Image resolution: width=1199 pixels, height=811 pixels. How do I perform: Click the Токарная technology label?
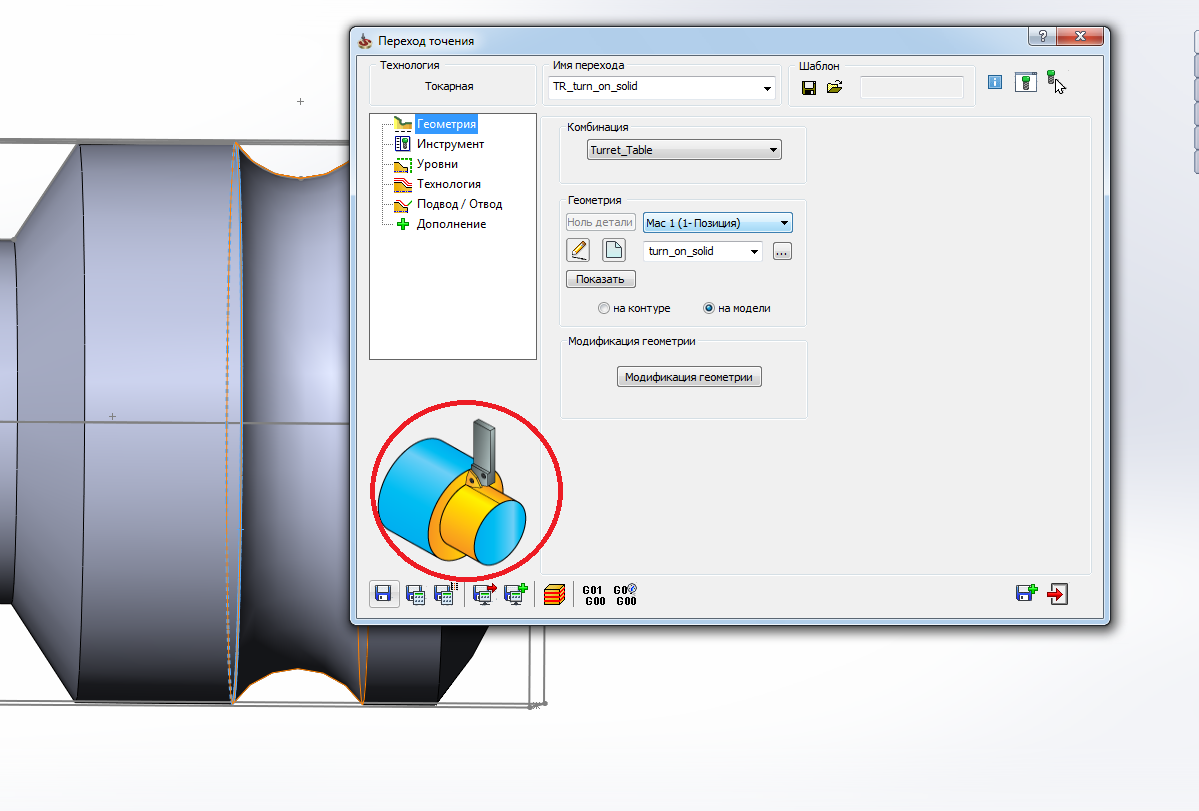[x=449, y=86]
